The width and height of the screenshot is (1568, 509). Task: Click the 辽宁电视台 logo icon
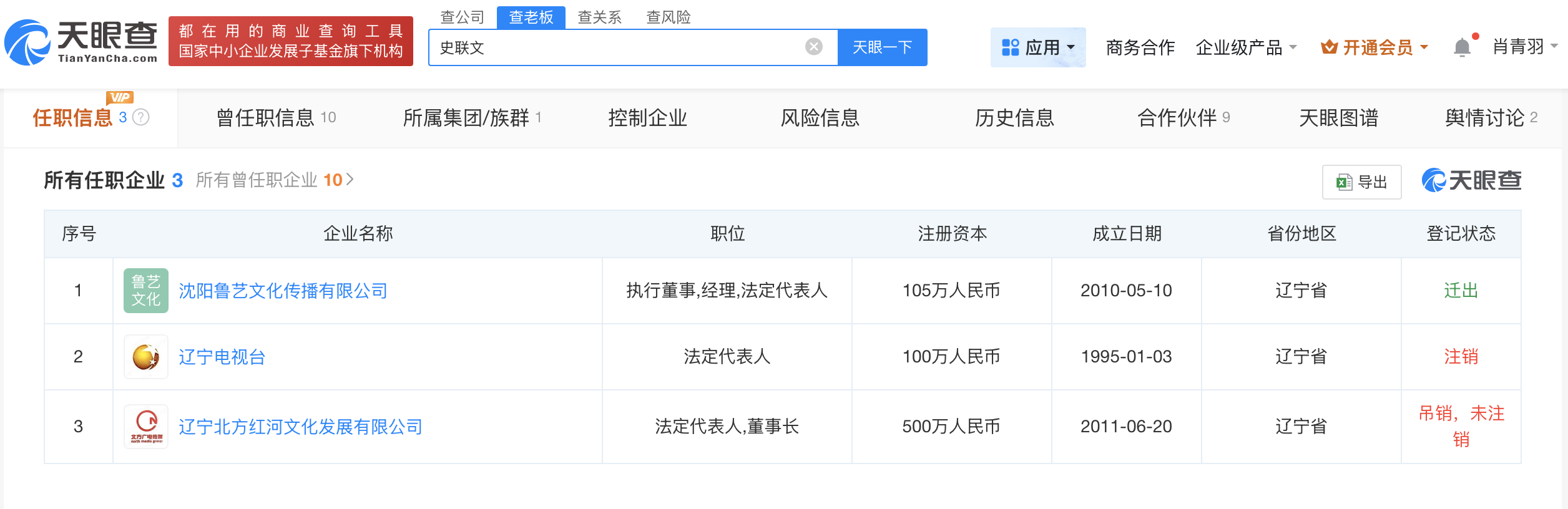point(146,357)
